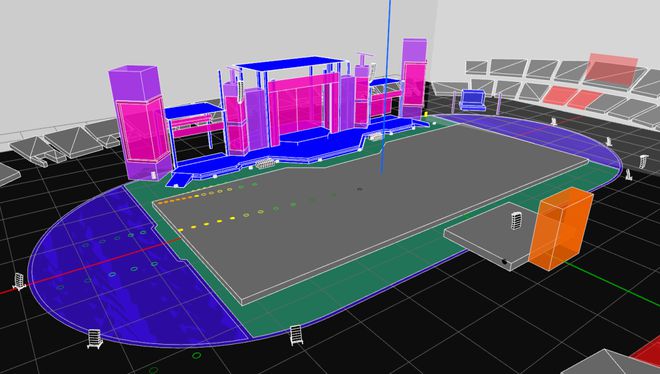Select the orange box beside the platform

click(x=560, y=228)
